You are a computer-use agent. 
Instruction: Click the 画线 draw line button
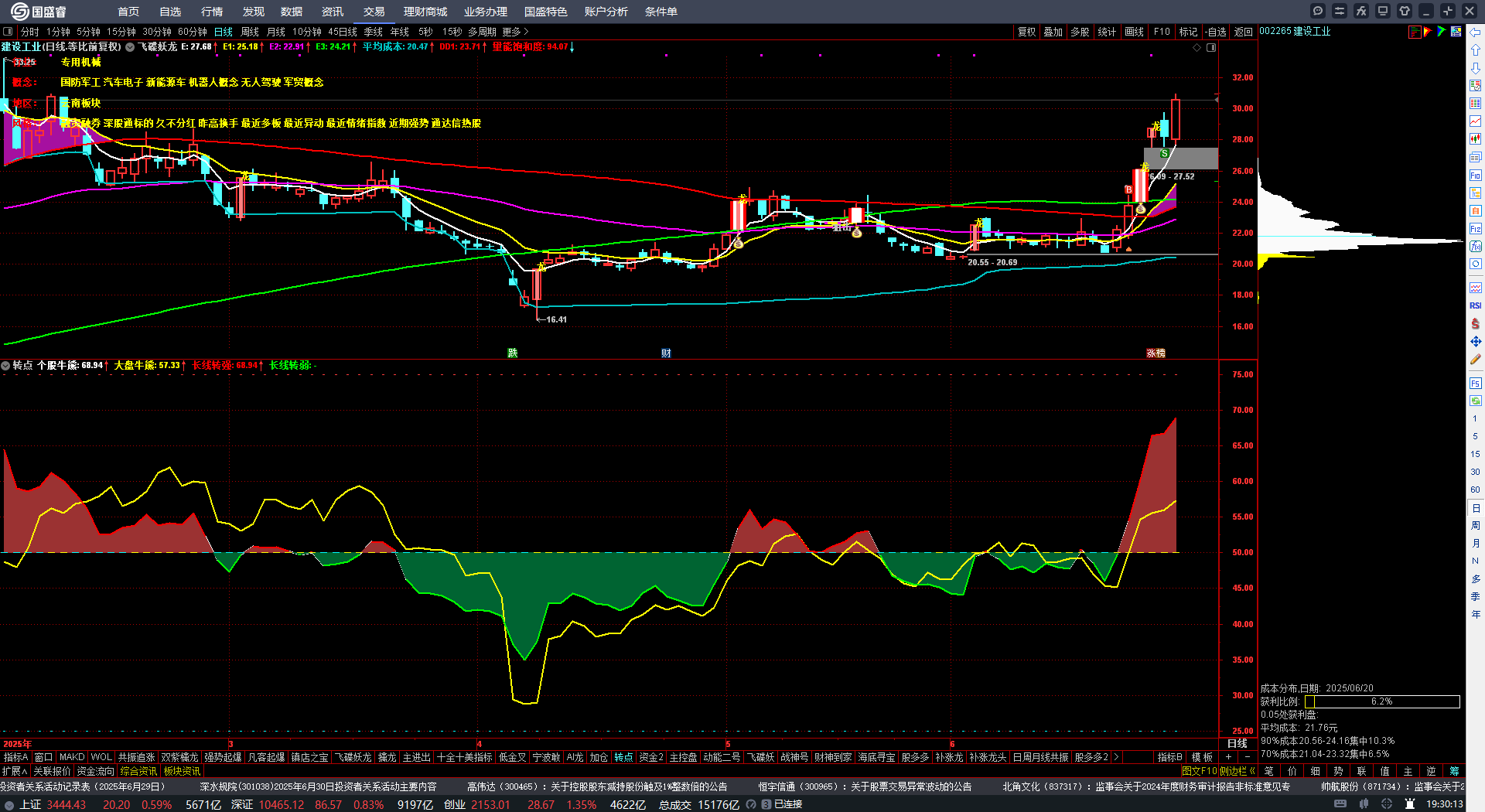(1134, 32)
